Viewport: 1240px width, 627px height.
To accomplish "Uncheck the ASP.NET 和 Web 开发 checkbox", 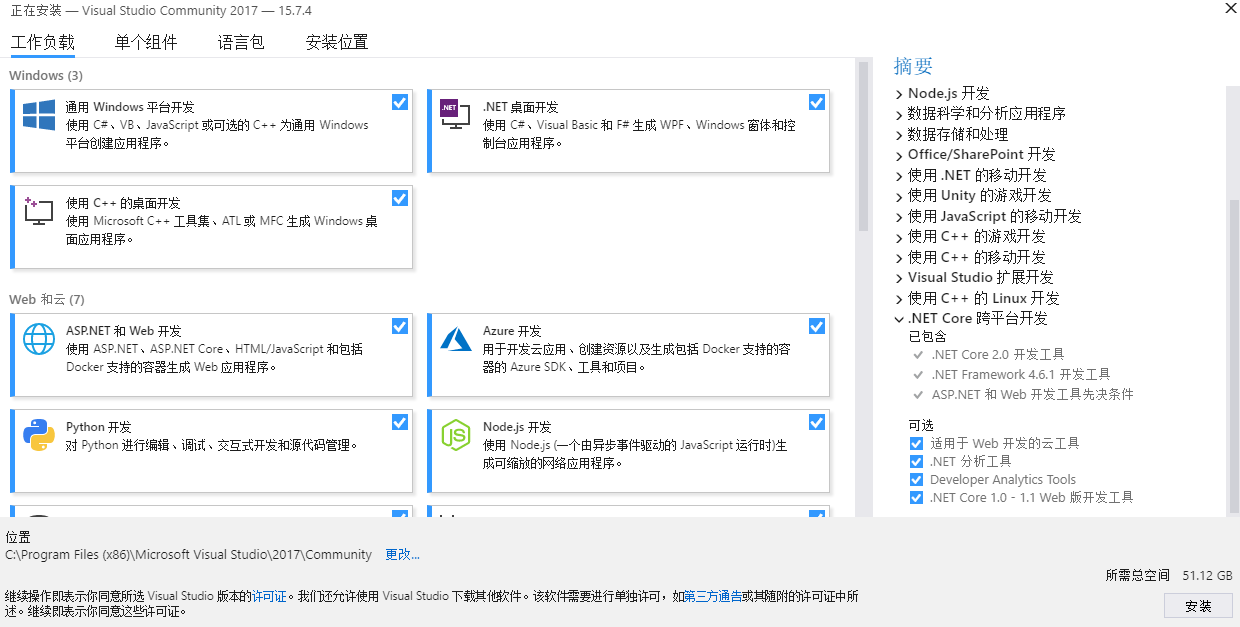I will 400,326.
